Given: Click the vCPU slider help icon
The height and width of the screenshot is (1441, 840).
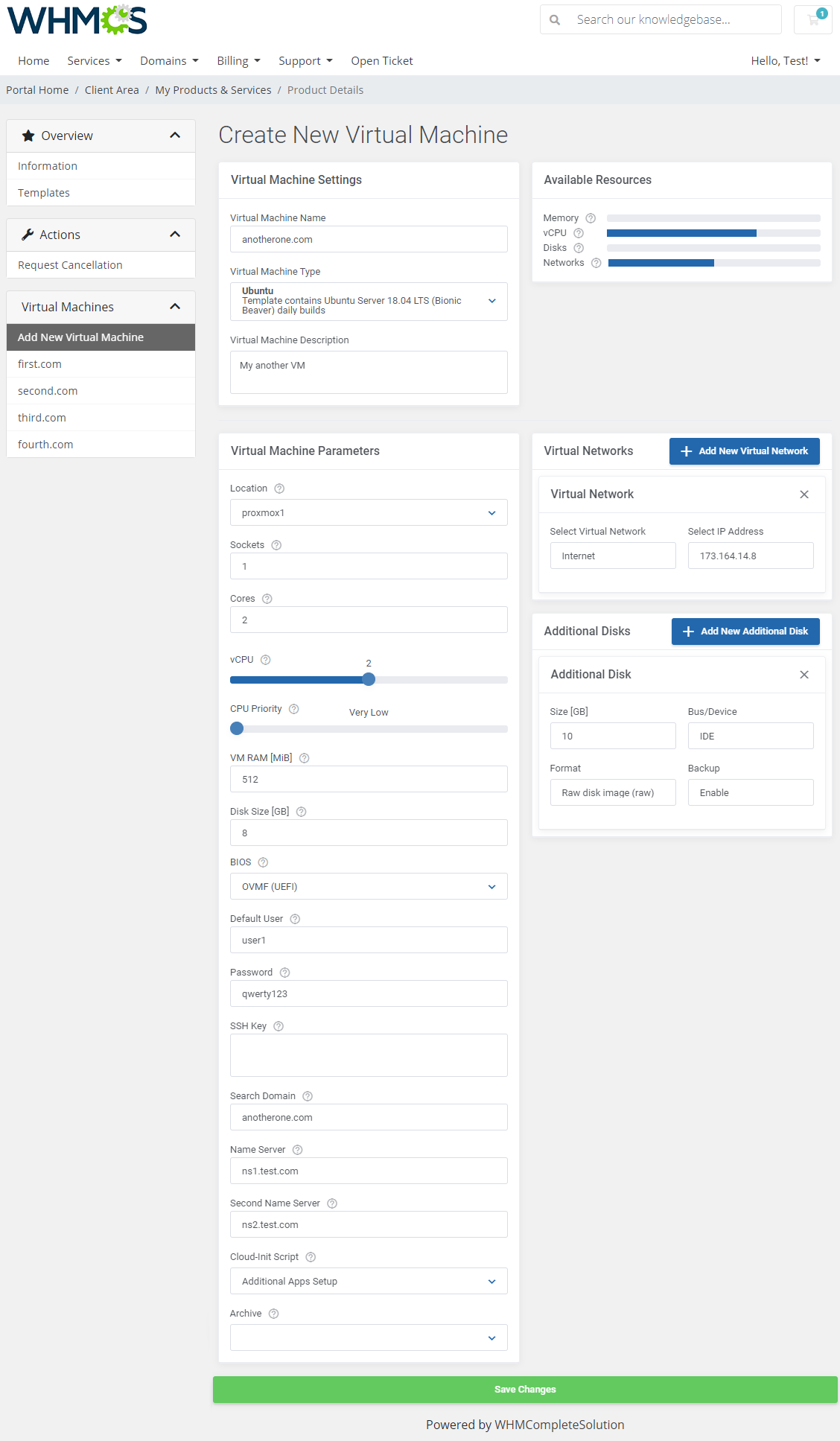Looking at the screenshot, I should (x=266, y=660).
